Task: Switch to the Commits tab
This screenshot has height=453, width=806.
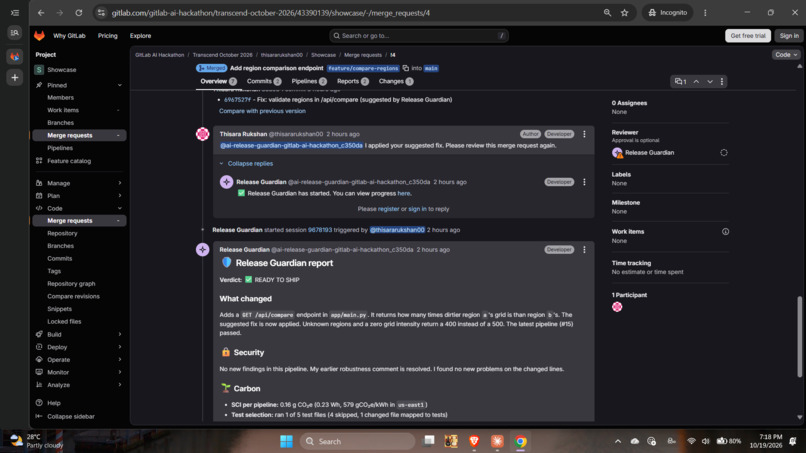Action: (264, 81)
